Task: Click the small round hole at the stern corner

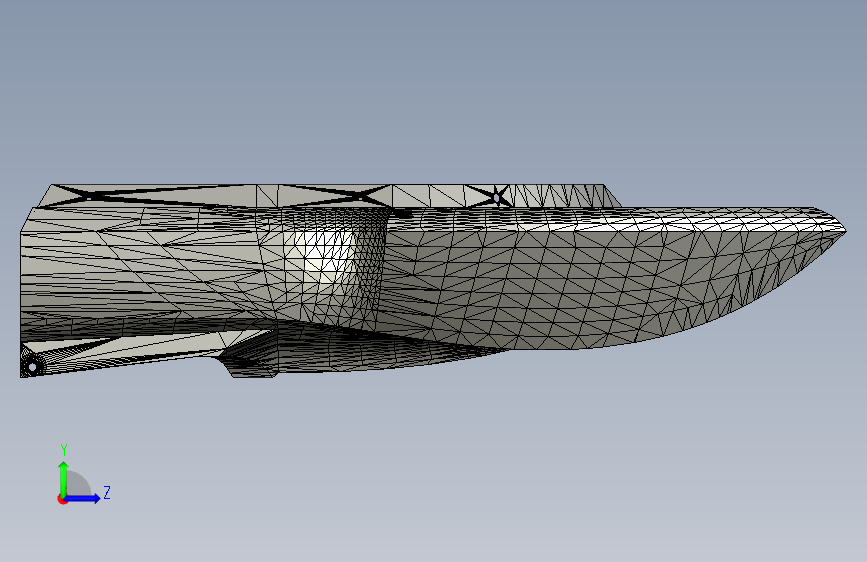Action: point(32,366)
